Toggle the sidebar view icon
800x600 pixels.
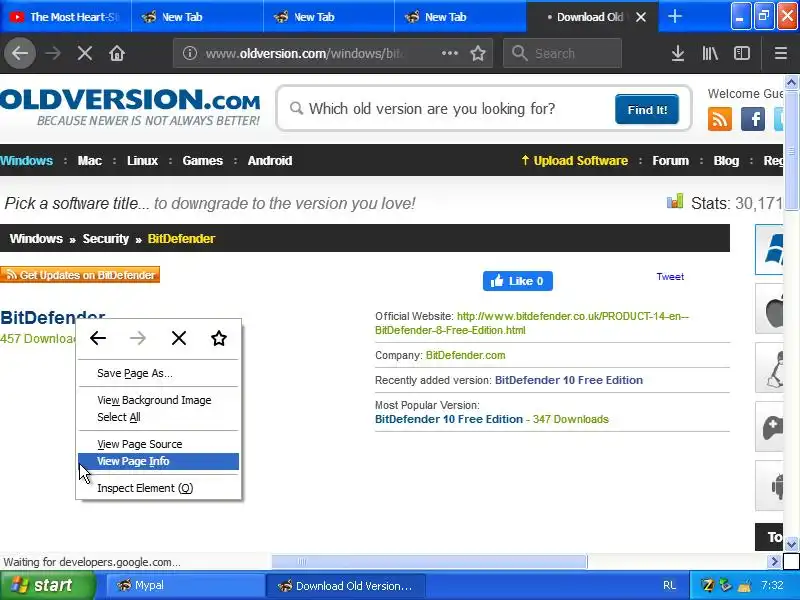[741, 53]
